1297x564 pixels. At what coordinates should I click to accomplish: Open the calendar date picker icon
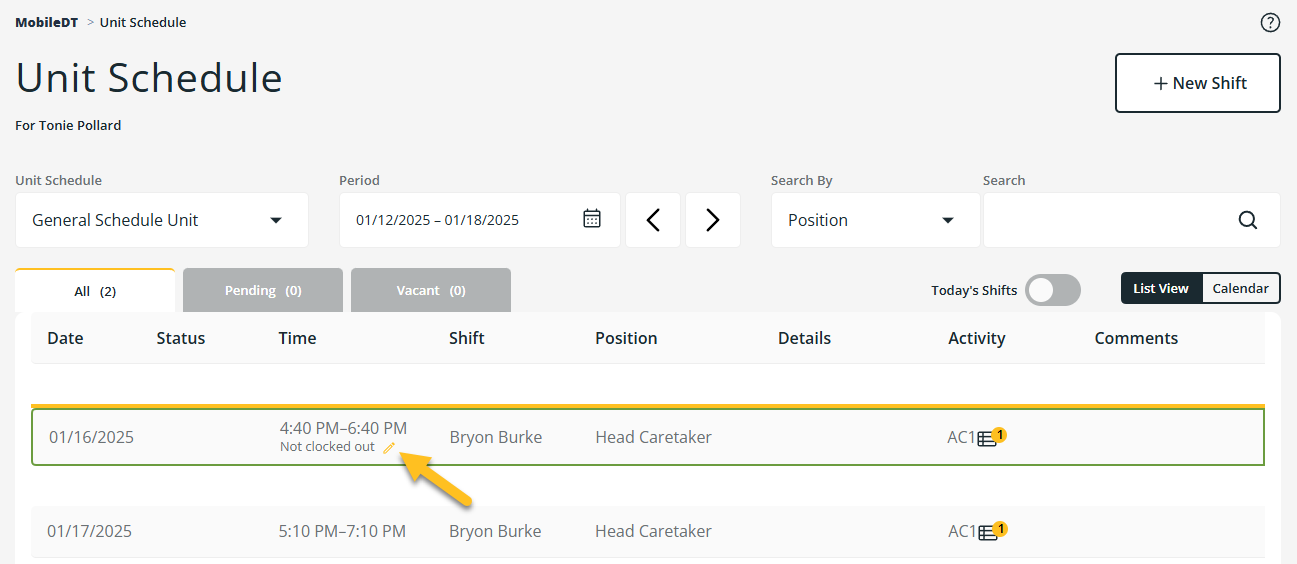click(x=592, y=219)
